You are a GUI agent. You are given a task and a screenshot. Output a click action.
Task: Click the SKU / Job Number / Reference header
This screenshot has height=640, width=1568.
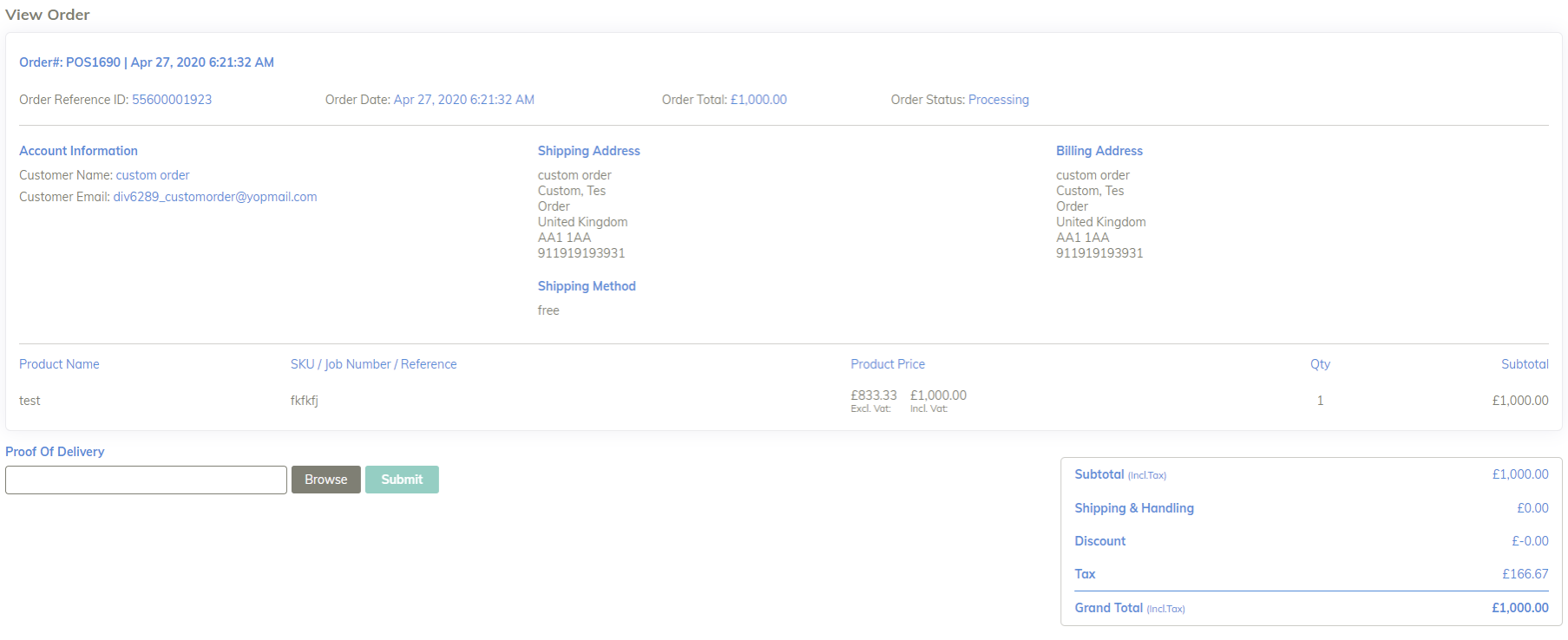point(373,364)
